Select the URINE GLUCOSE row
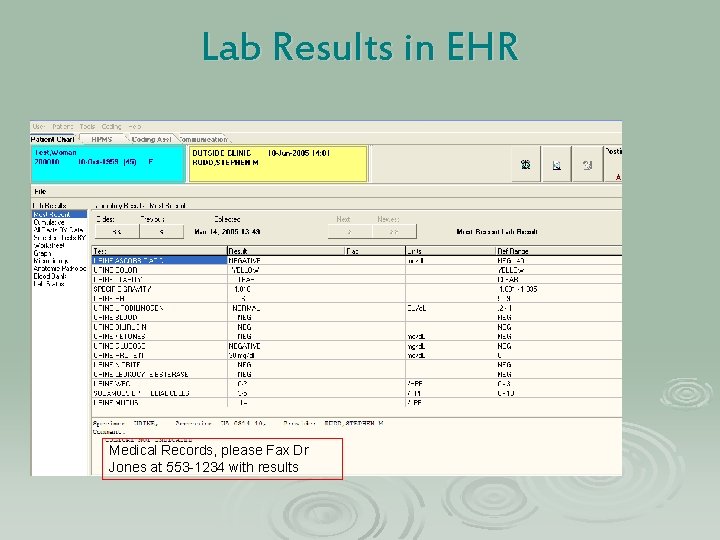The height and width of the screenshot is (540, 720). [x=357, y=346]
